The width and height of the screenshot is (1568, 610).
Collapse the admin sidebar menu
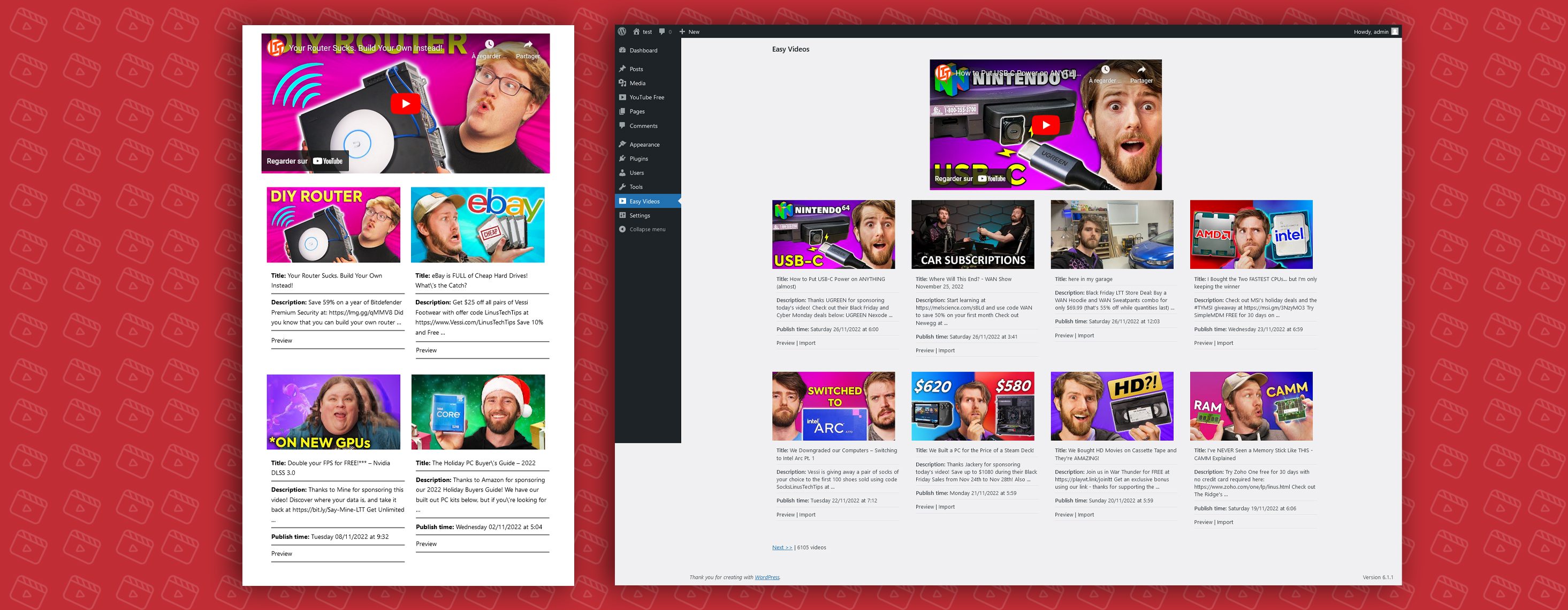(x=648, y=229)
